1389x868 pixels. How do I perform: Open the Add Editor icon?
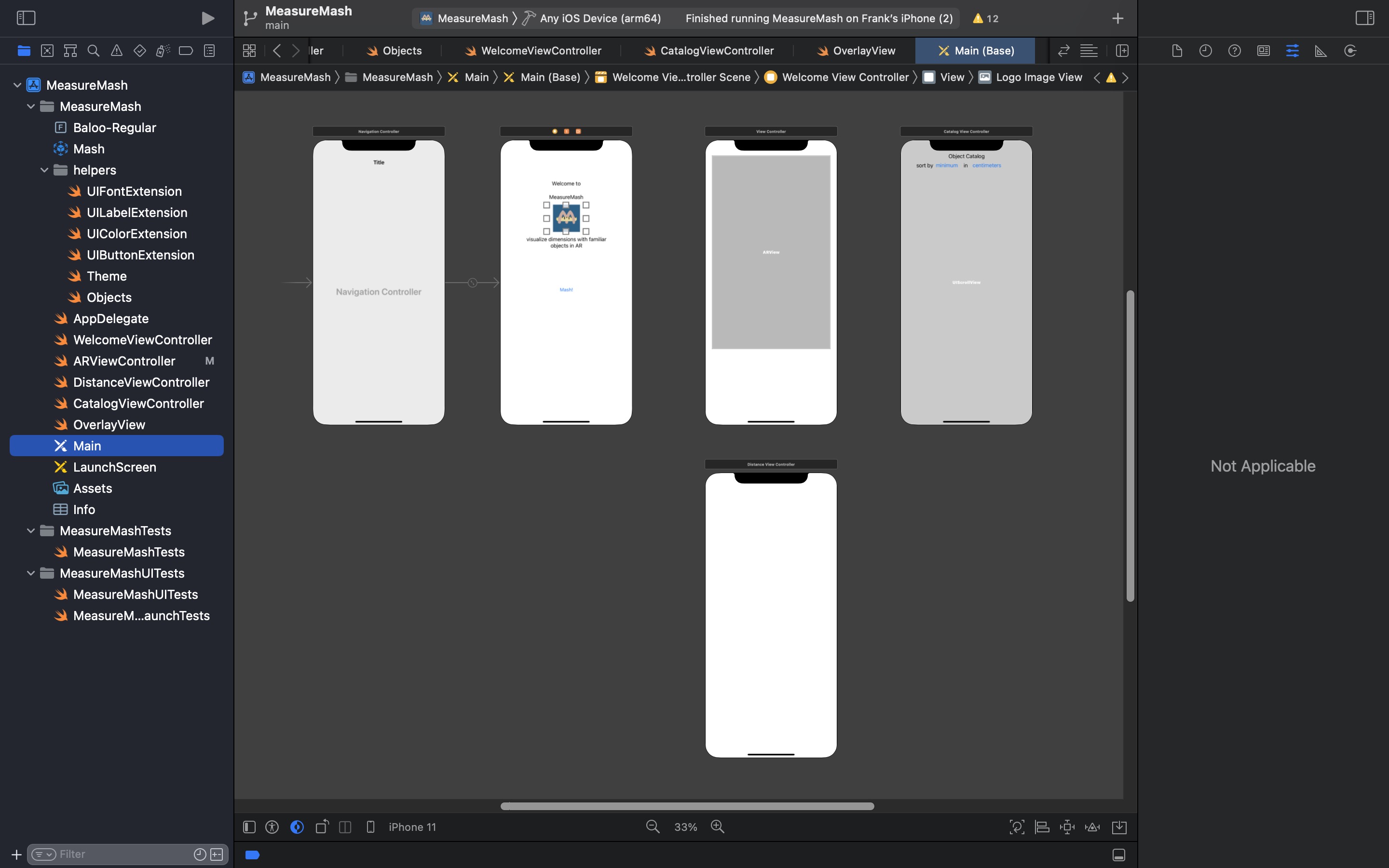1122,51
